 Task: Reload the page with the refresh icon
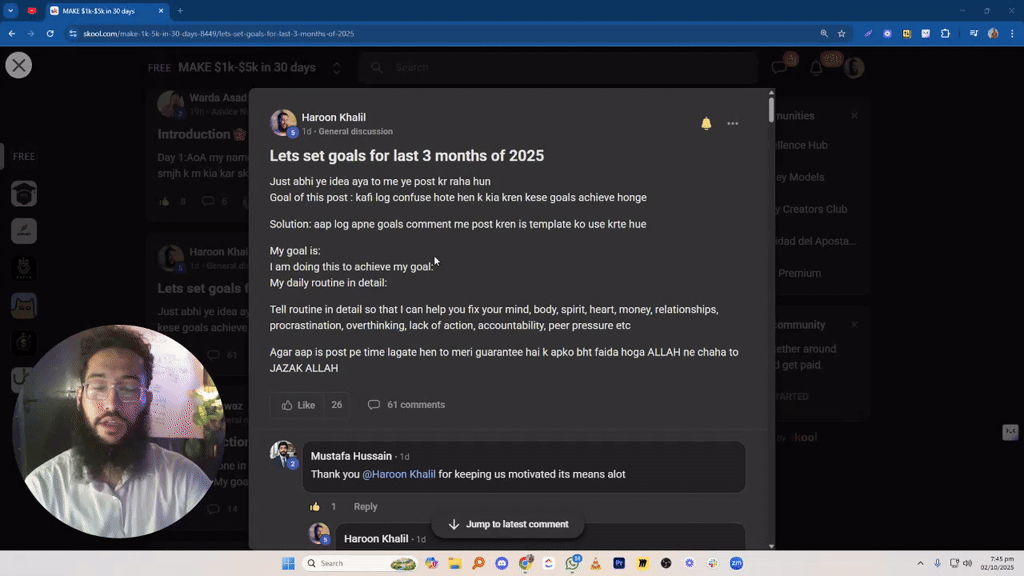50,33
